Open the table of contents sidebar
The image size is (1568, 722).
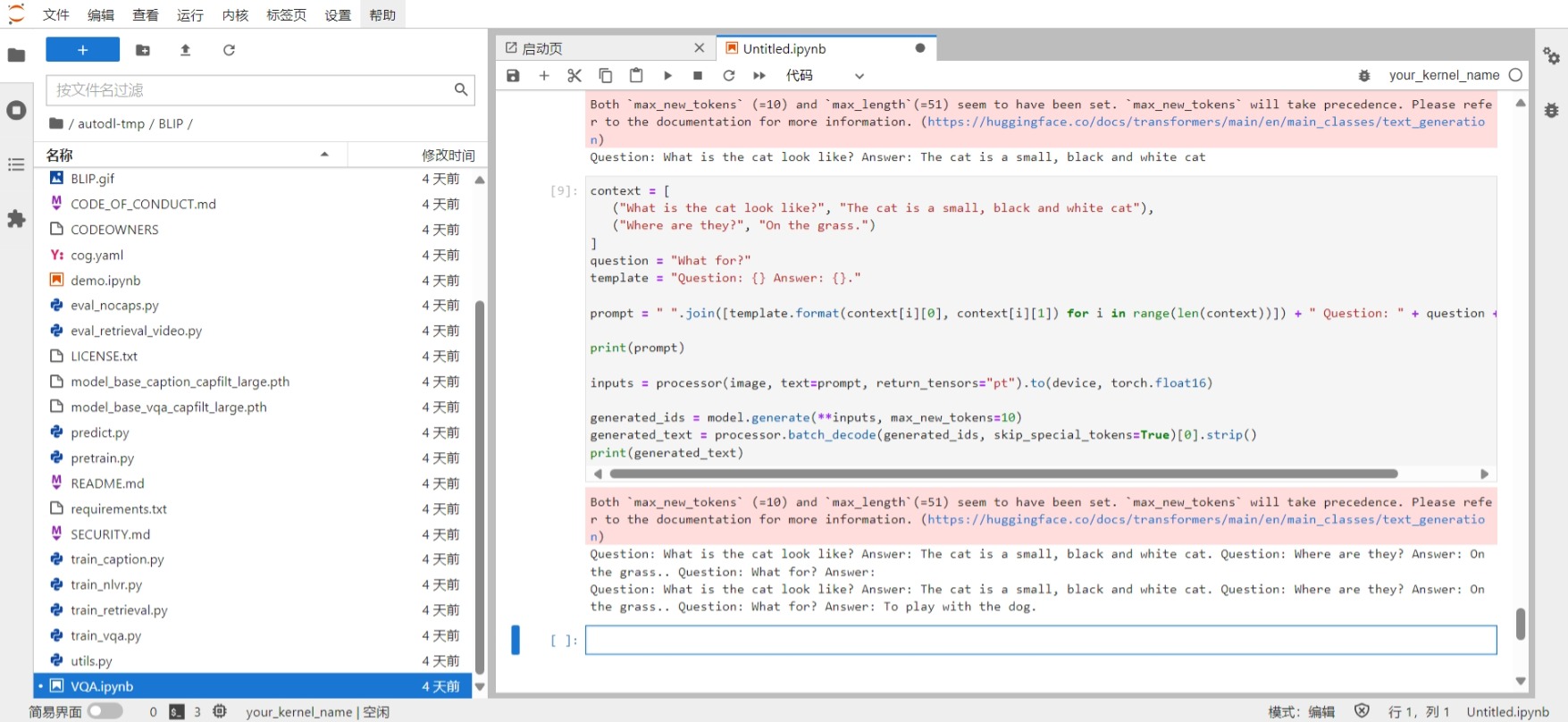click(16, 164)
